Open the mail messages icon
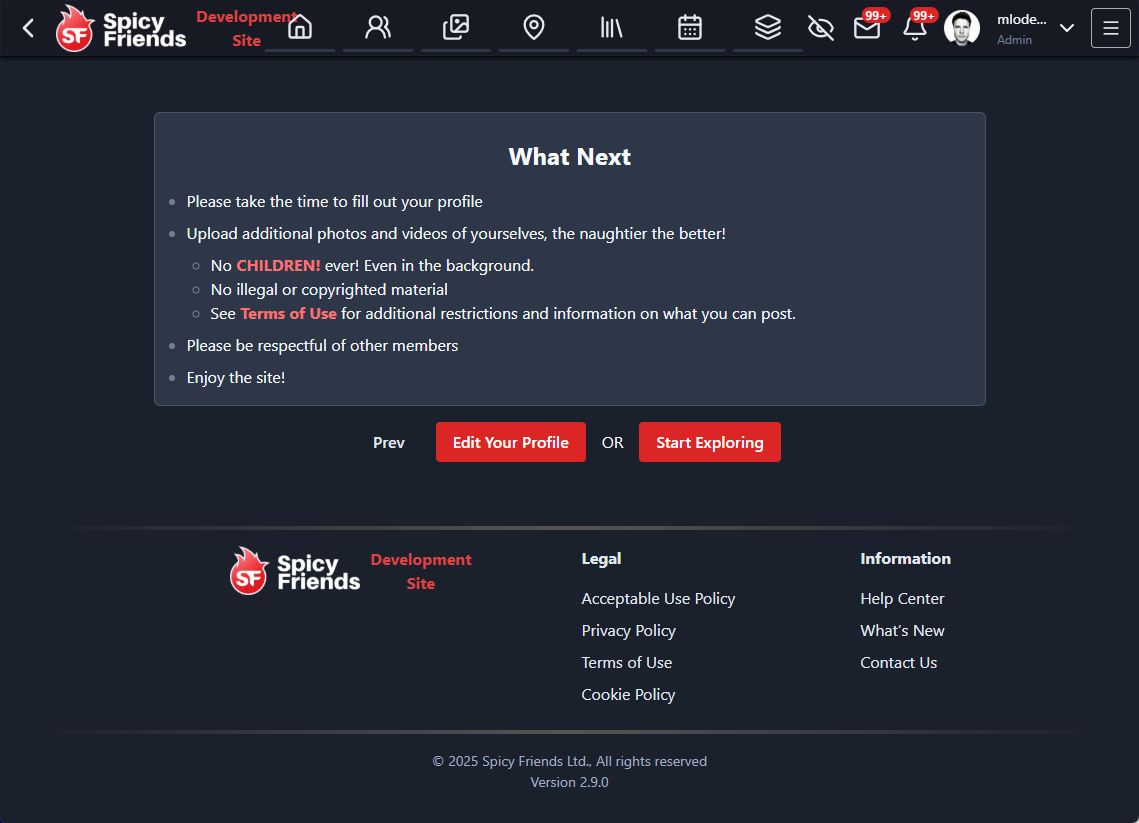Image resolution: width=1139 pixels, height=823 pixels. (867, 28)
